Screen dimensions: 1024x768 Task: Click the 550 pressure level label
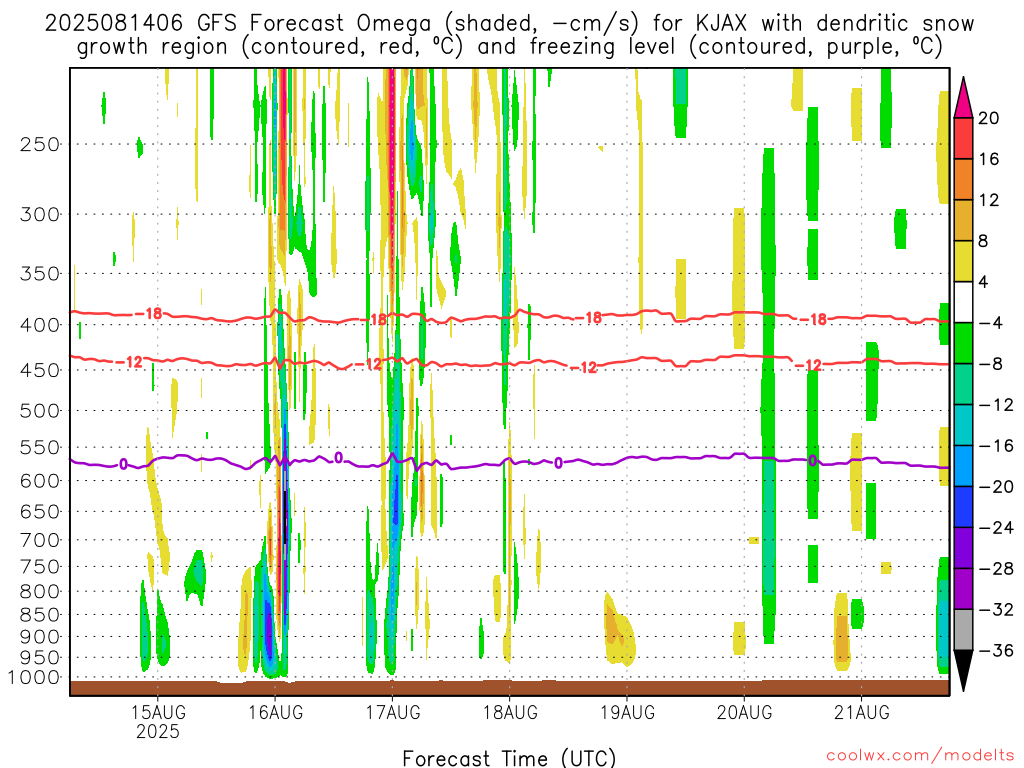(40, 447)
